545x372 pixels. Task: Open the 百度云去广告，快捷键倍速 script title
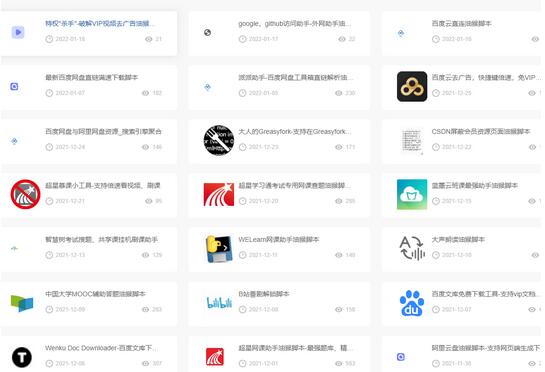coord(486,78)
